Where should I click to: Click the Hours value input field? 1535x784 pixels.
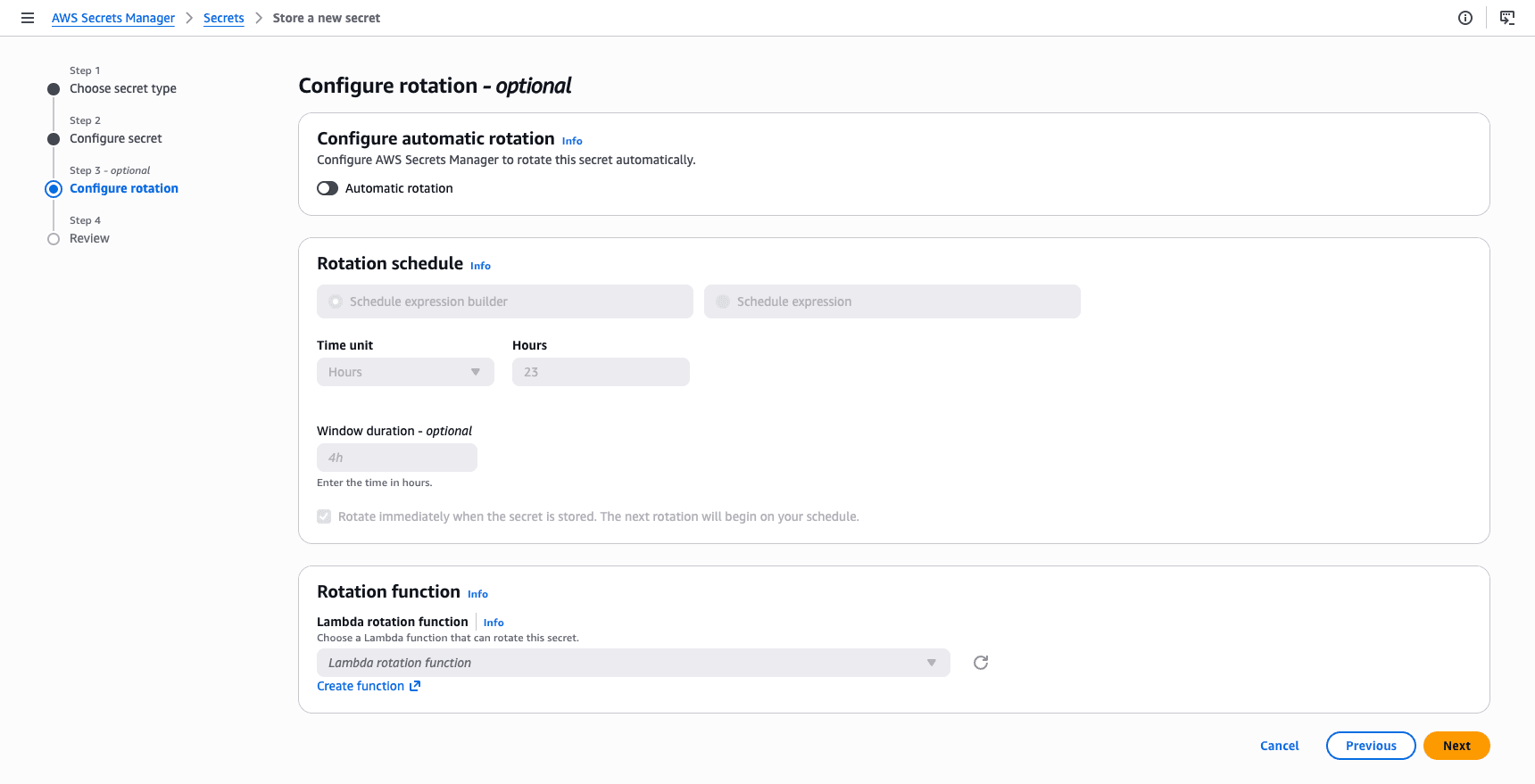pos(601,372)
